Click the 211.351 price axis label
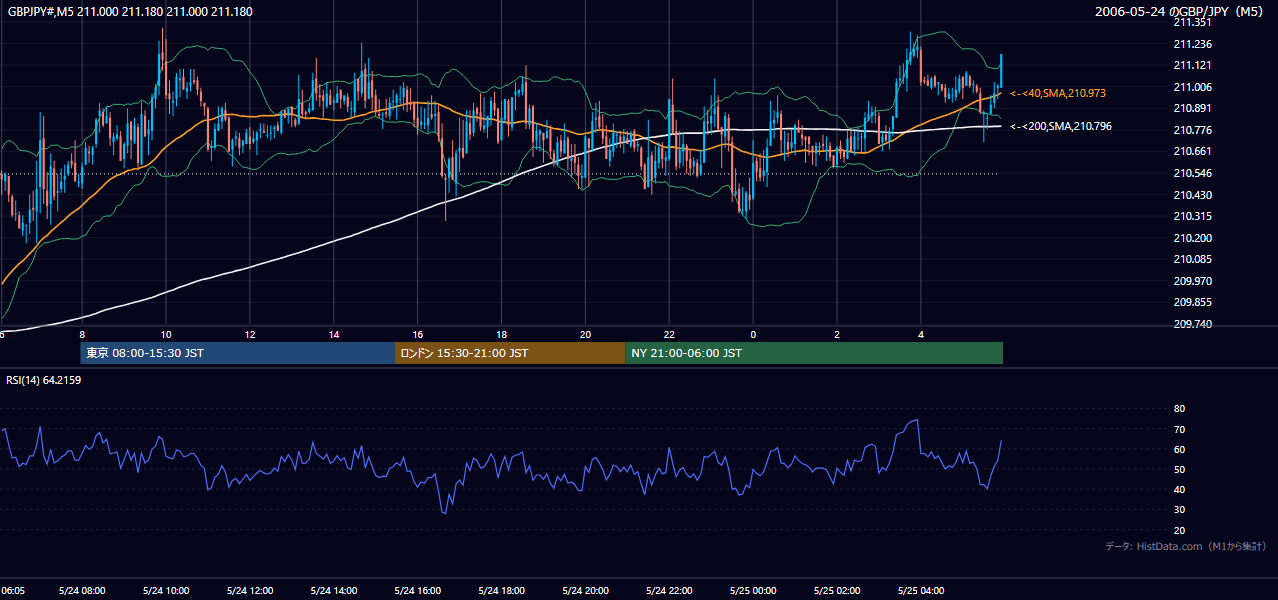The width and height of the screenshot is (1278, 600). coord(1192,22)
